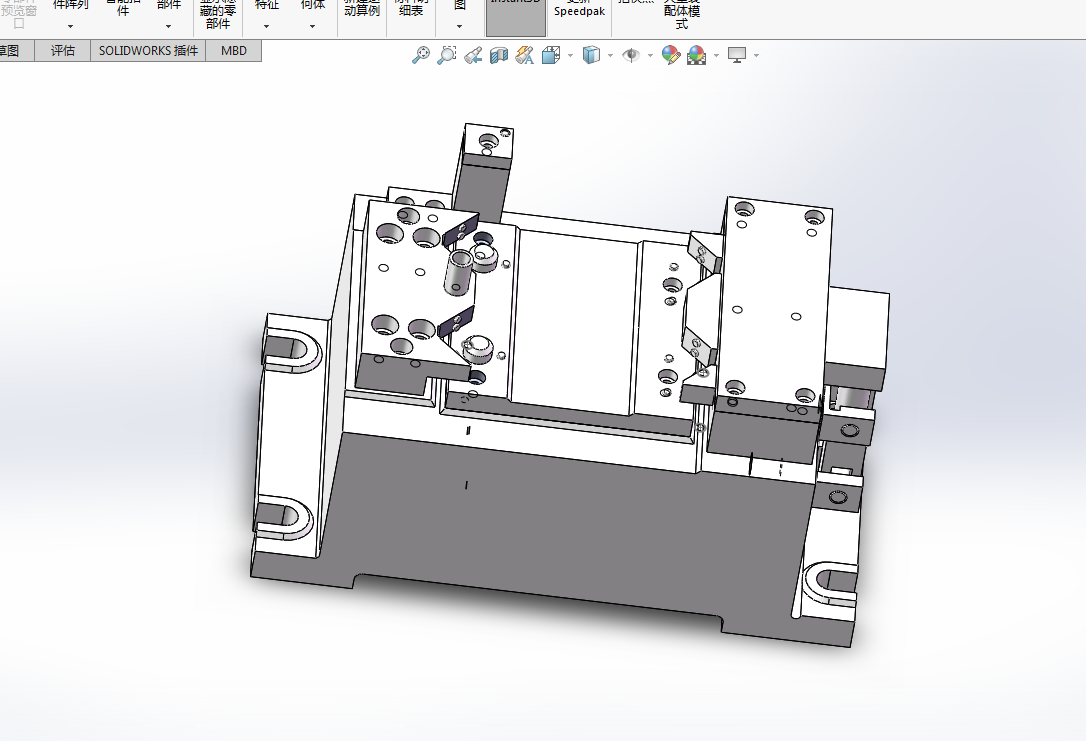Open the View Settings monitor icon
1086x741 pixels.
tap(737, 55)
